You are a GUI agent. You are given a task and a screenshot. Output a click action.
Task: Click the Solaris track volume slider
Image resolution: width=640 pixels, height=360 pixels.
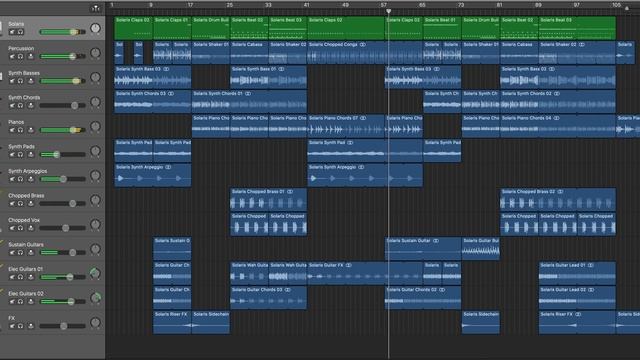coord(62,32)
